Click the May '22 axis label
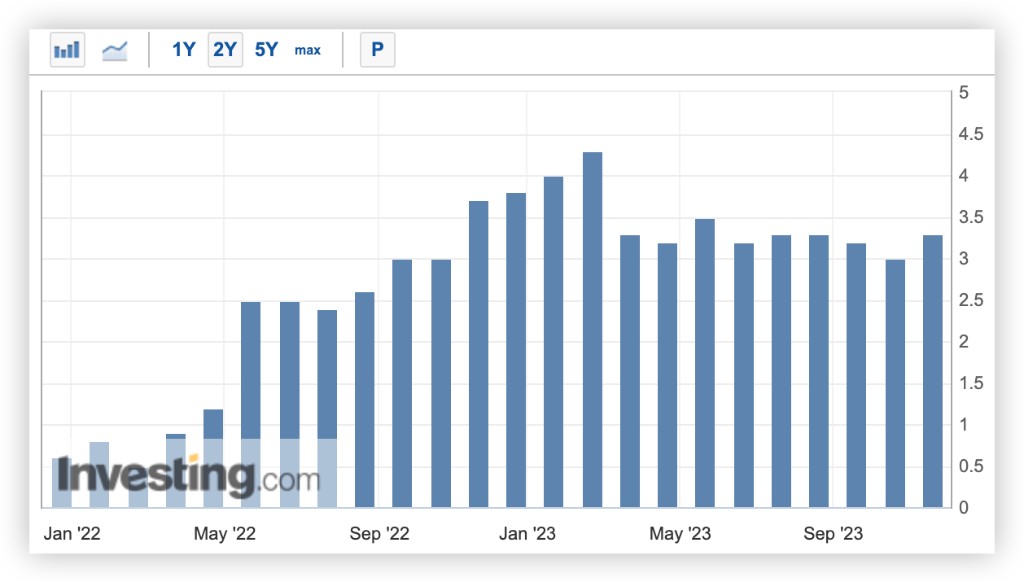 coord(225,534)
